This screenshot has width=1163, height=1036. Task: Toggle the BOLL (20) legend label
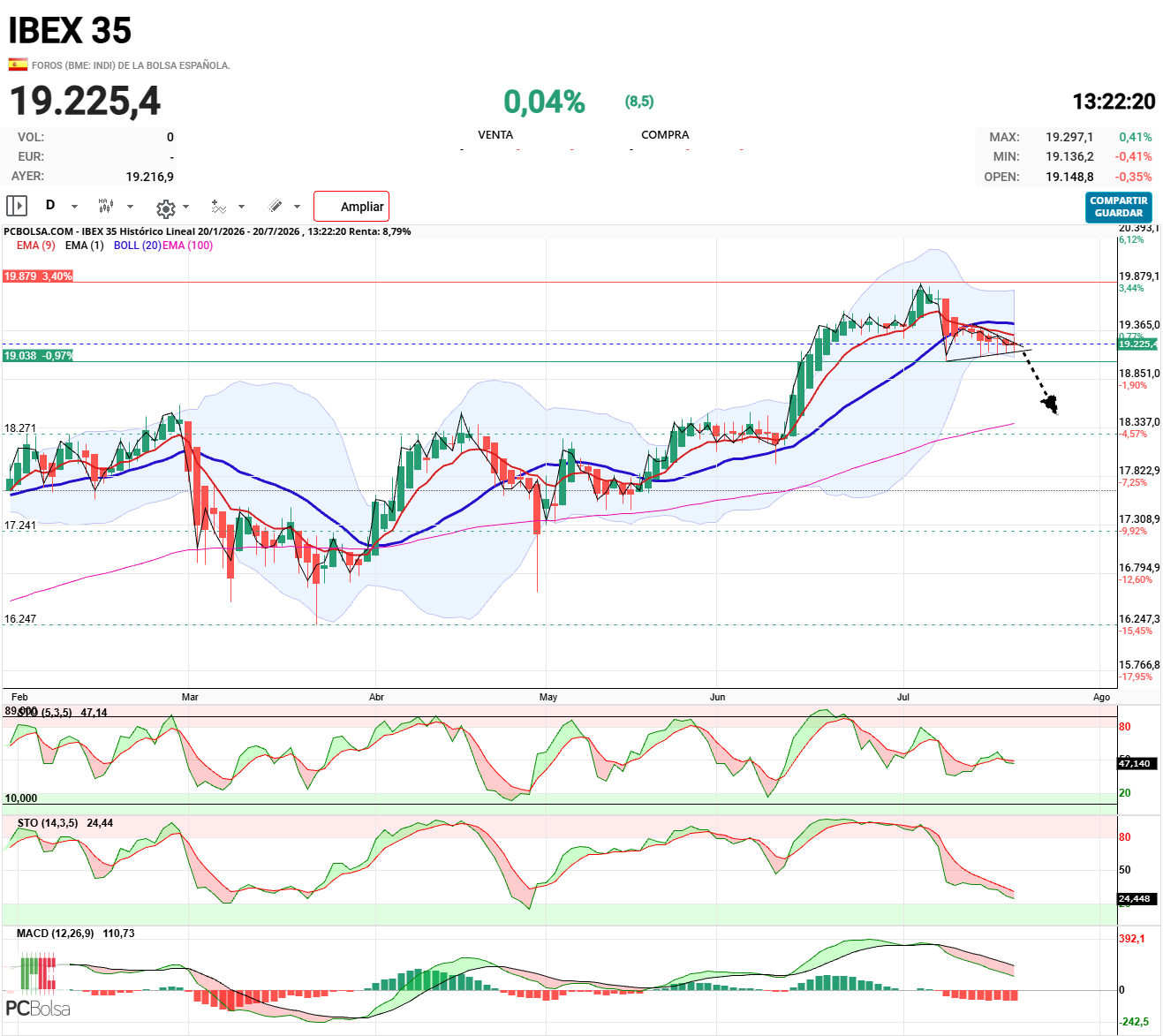[137, 246]
